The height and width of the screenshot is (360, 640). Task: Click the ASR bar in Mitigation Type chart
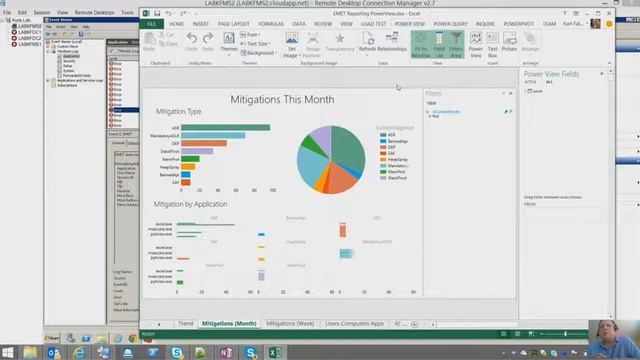225,128
